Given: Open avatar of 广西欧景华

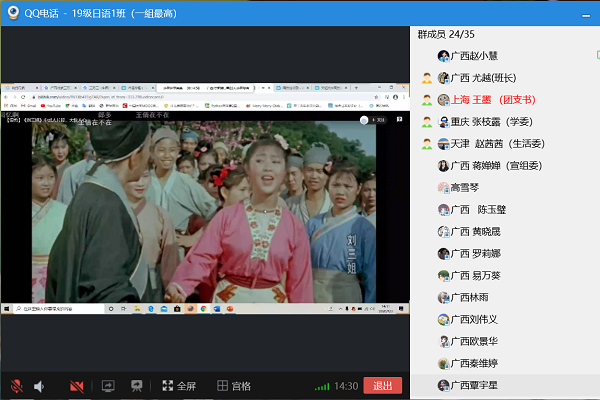Looking at the screenshot, I should point(443,341).
